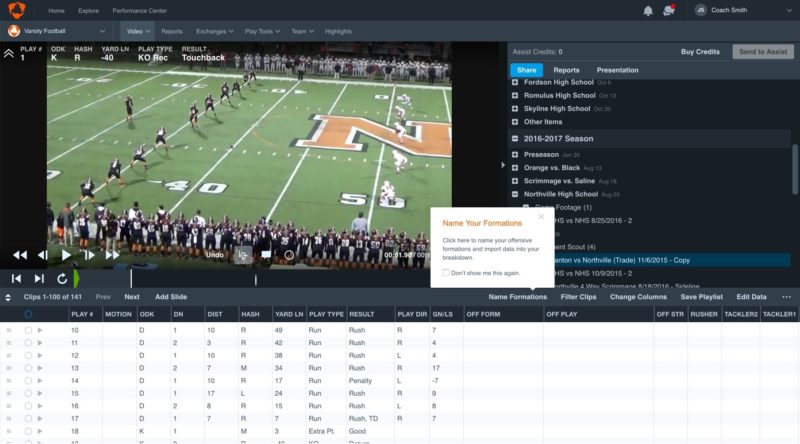The width and height of the screenshot is (800, 444).
Task: Play clip 13 from the table
Action: point(40,368)
